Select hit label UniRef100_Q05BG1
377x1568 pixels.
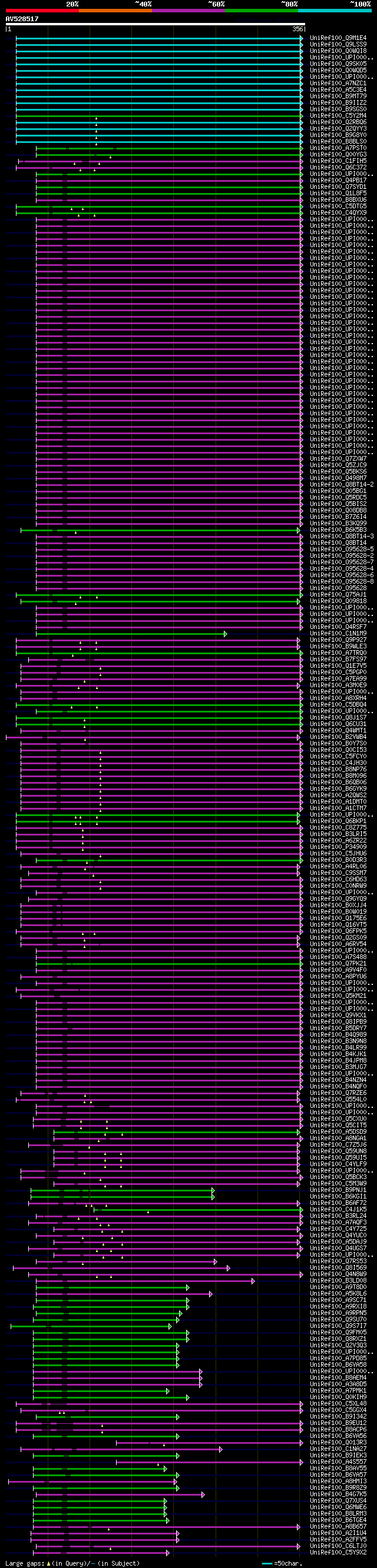click(338, 491)
